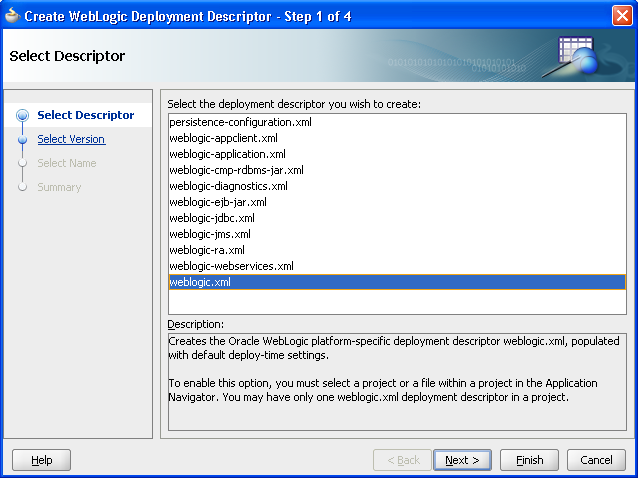Click the Select Descriptor step bullet icon
This screenshot has height=478, width=638.
22,116
